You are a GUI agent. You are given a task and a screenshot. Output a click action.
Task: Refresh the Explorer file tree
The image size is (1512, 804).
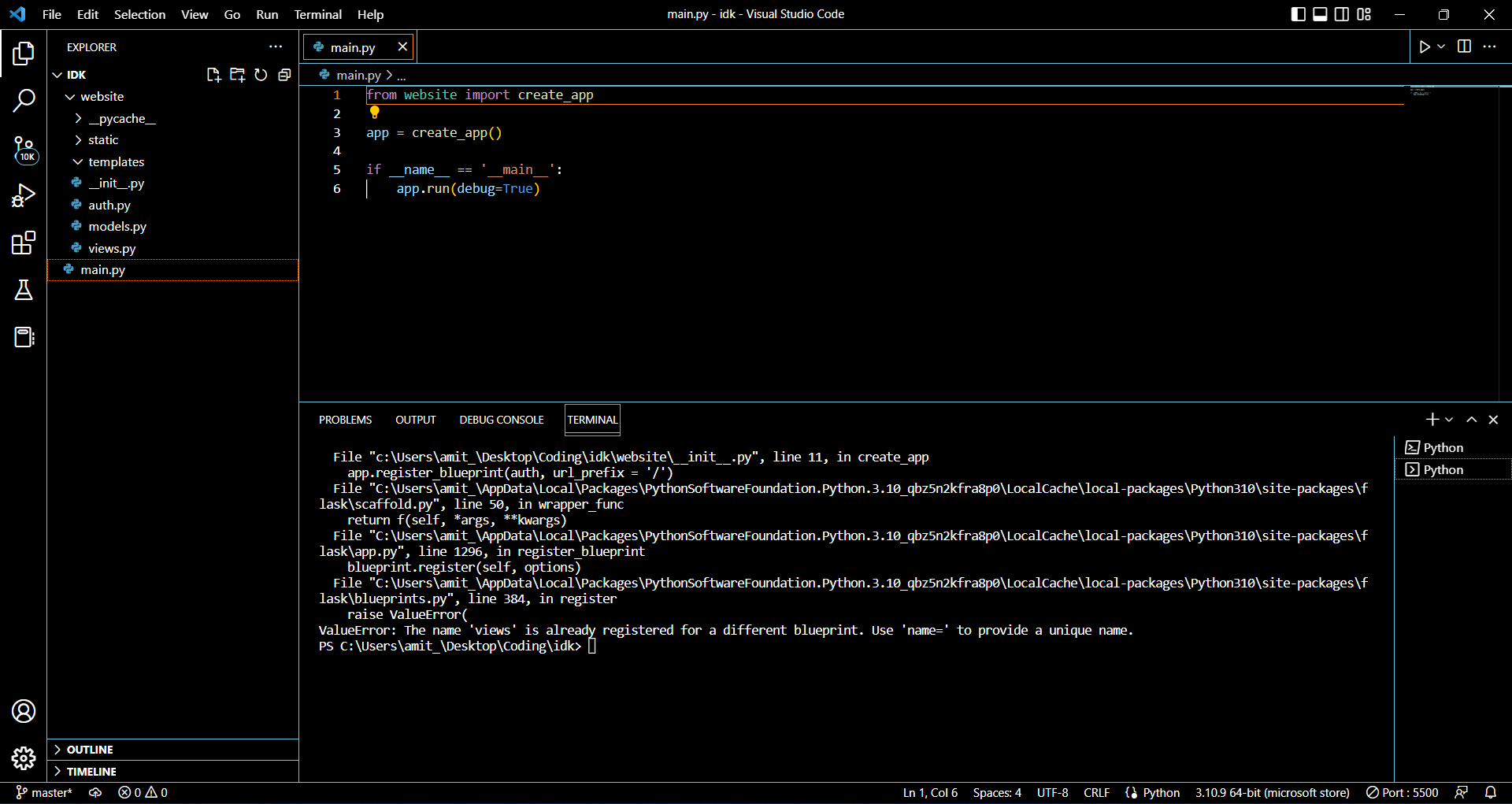(x=261, y=75)
